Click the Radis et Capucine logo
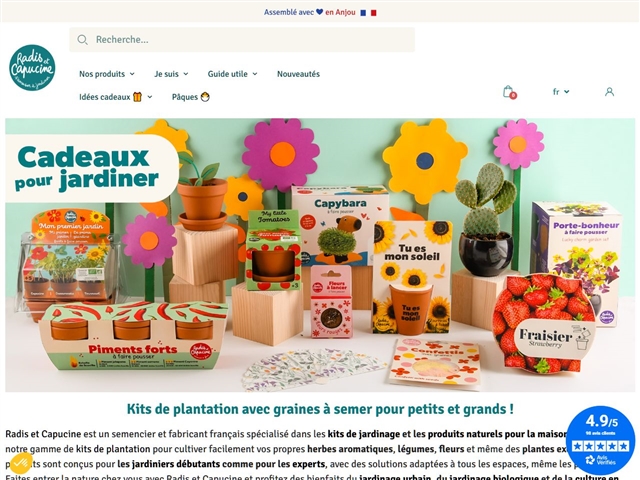This screenshot has width=640, height=480. tap(32, 68)
